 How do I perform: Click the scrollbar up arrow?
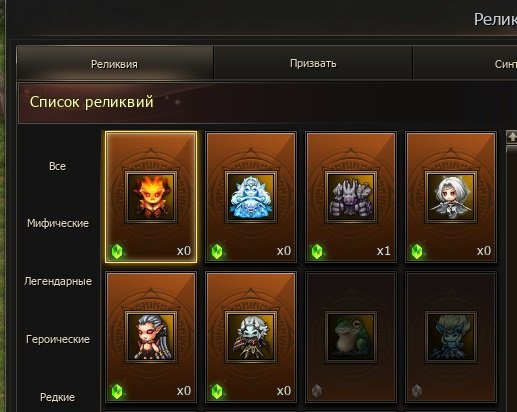pyautogui.click(x=512, y=137)
